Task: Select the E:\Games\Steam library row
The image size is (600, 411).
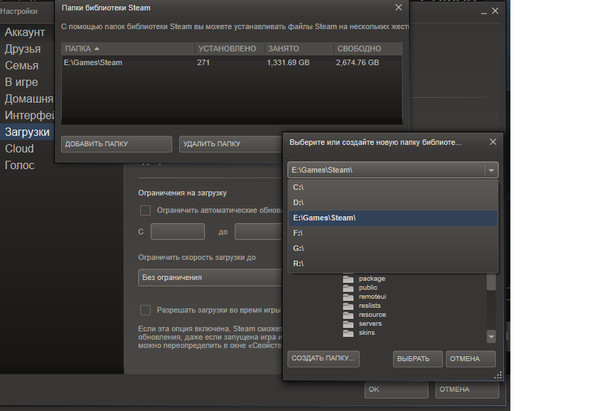Action: (232, 63)
